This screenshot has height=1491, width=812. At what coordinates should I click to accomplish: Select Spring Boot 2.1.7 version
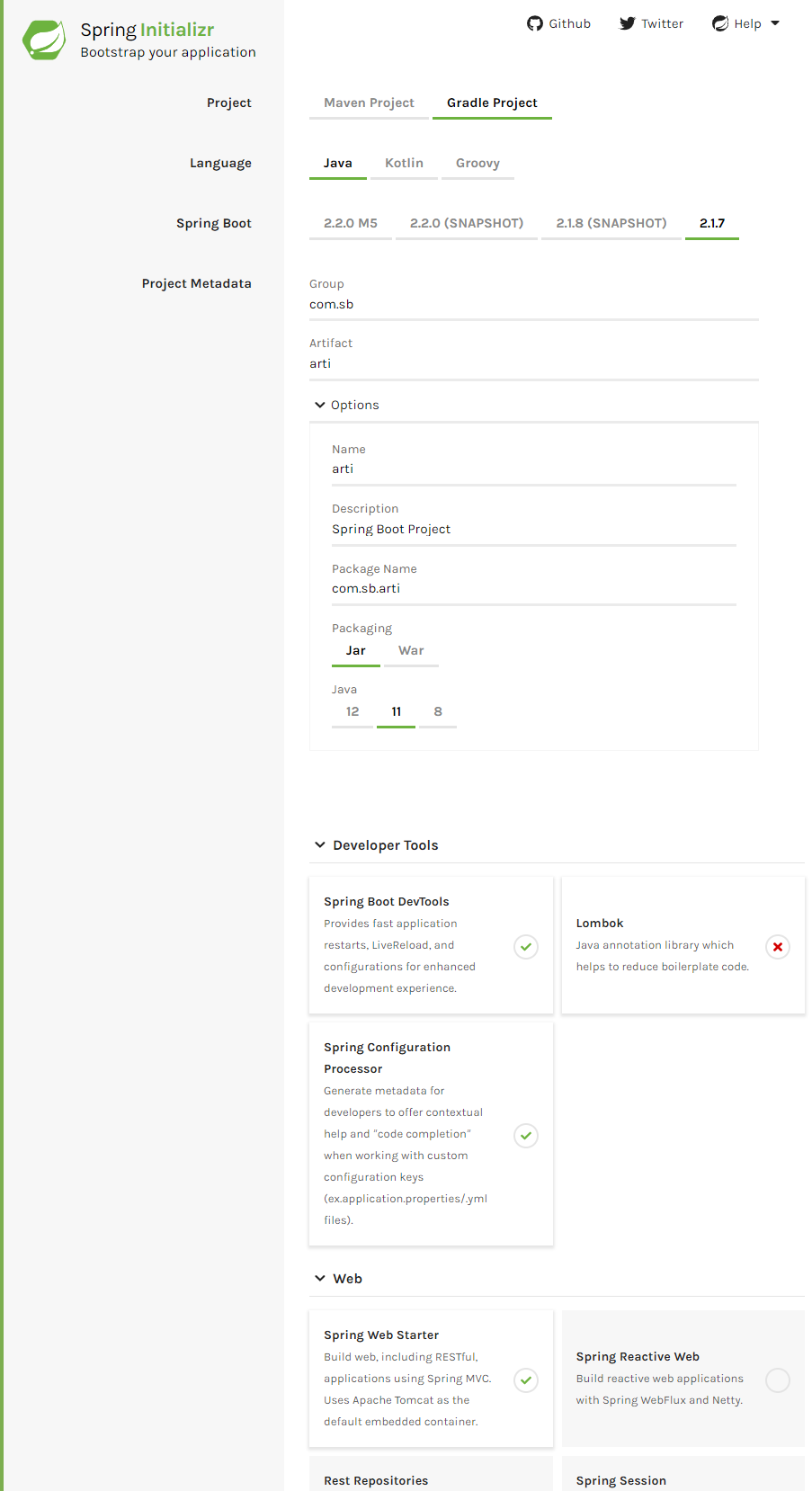(x=712, y=224)
